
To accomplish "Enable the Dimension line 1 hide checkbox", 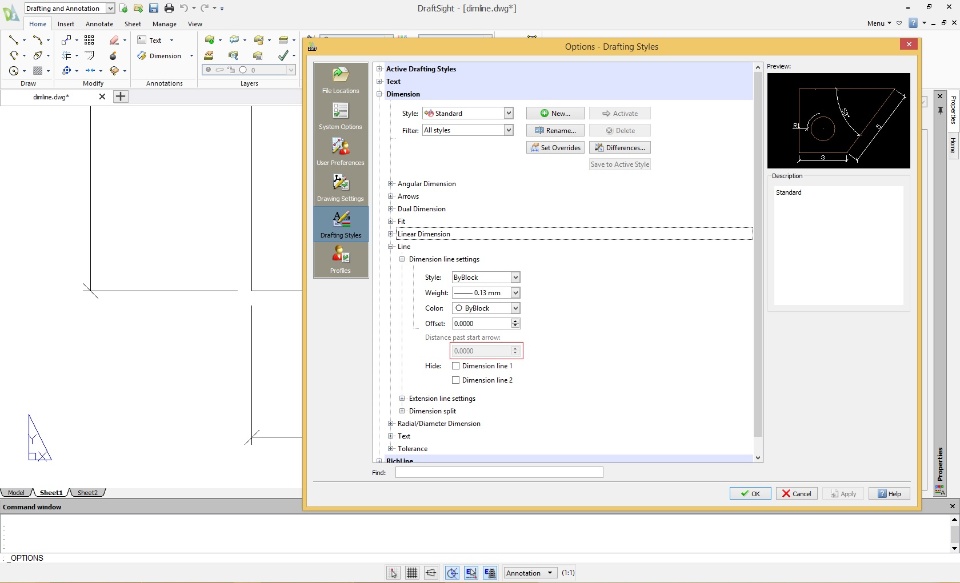I will tap(456, 367).
